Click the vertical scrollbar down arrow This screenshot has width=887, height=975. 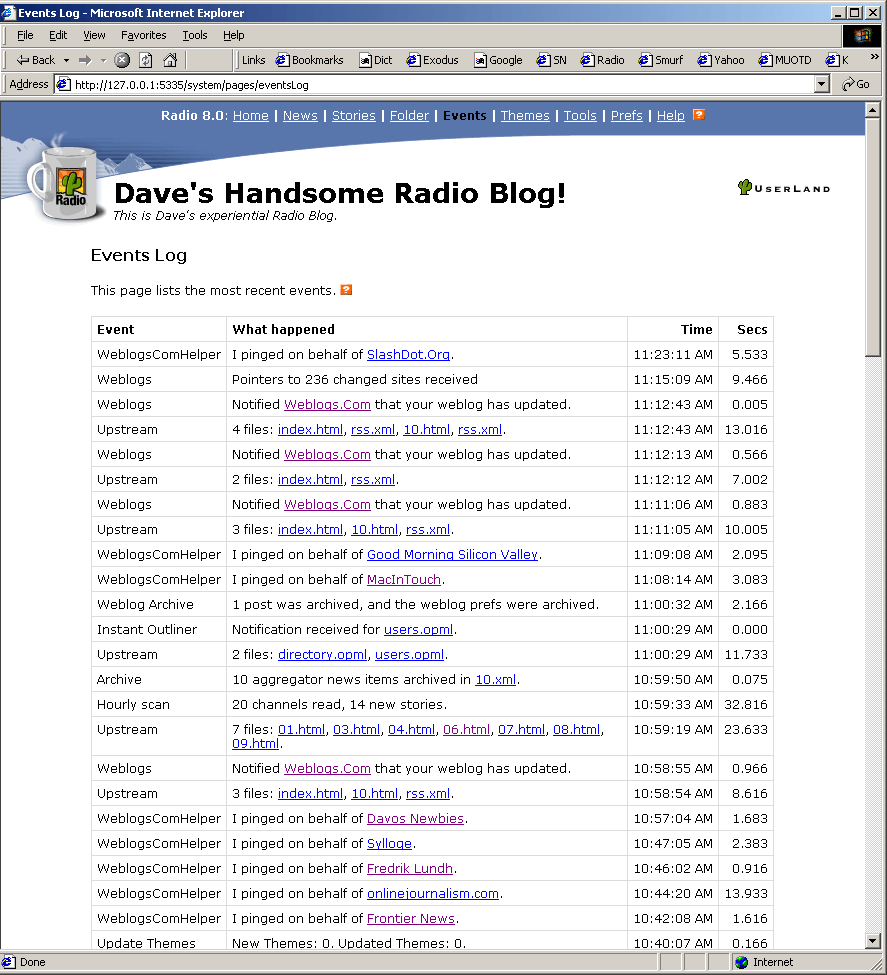coord(872,941)
